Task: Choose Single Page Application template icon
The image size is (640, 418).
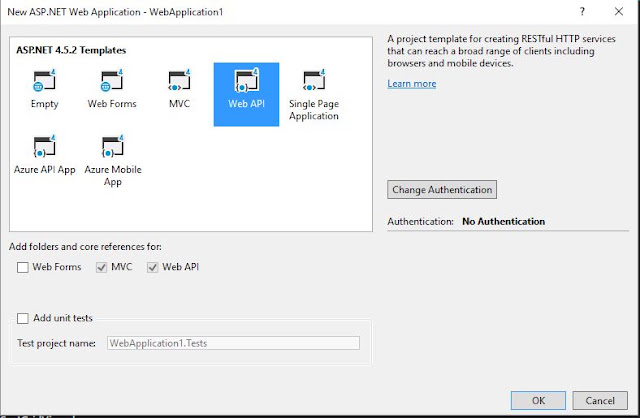Action: click(x=314, y=80)
